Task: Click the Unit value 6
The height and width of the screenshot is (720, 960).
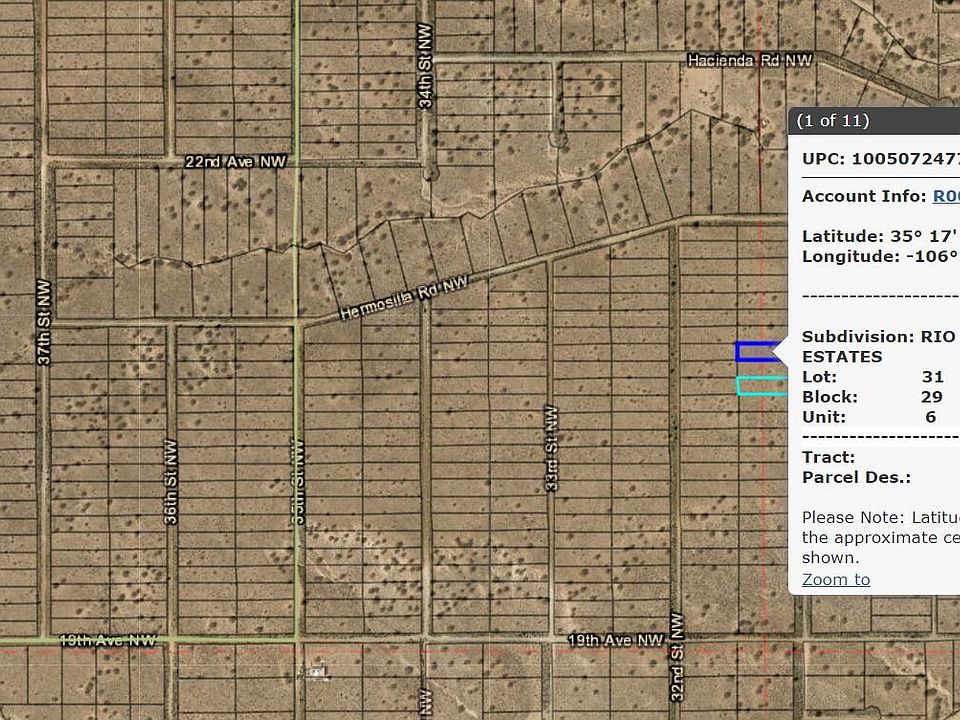Action: (931, 417)
